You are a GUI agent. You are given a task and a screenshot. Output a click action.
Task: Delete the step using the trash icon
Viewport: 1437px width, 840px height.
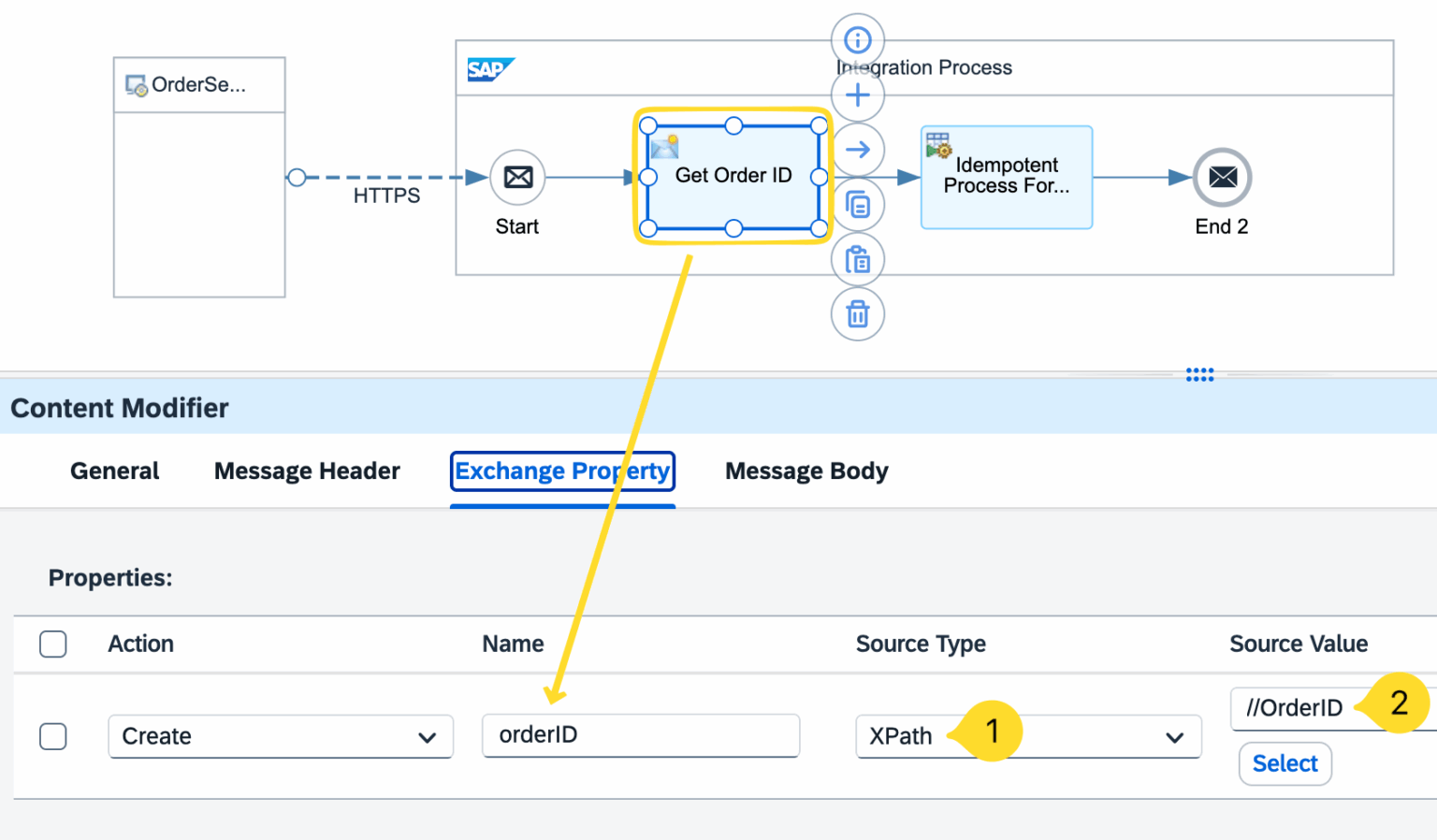click(857, 314)
